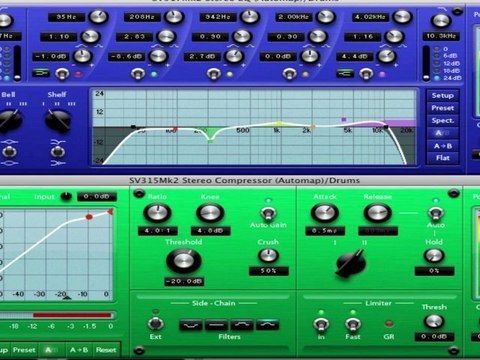This screenshot has height=360, width=480.
Task: Toggle the Limiter Fast switch
Action: 352,324
